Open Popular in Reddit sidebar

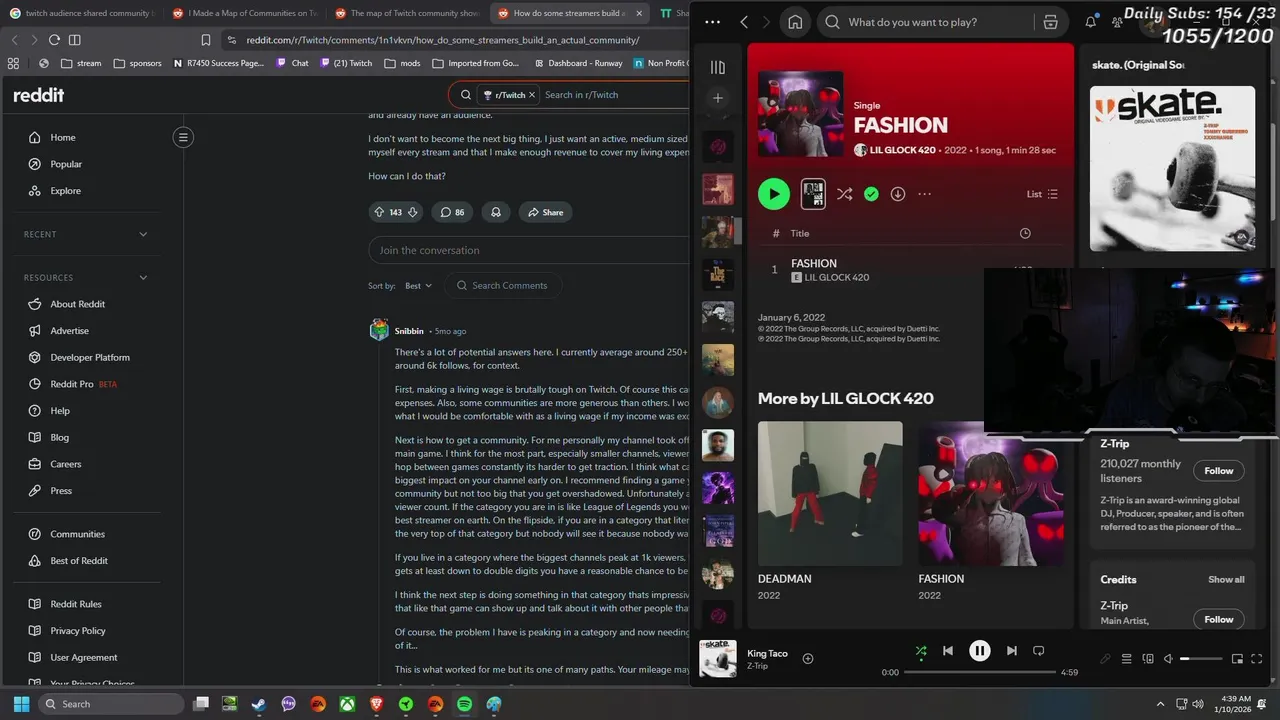pos(66,164)
